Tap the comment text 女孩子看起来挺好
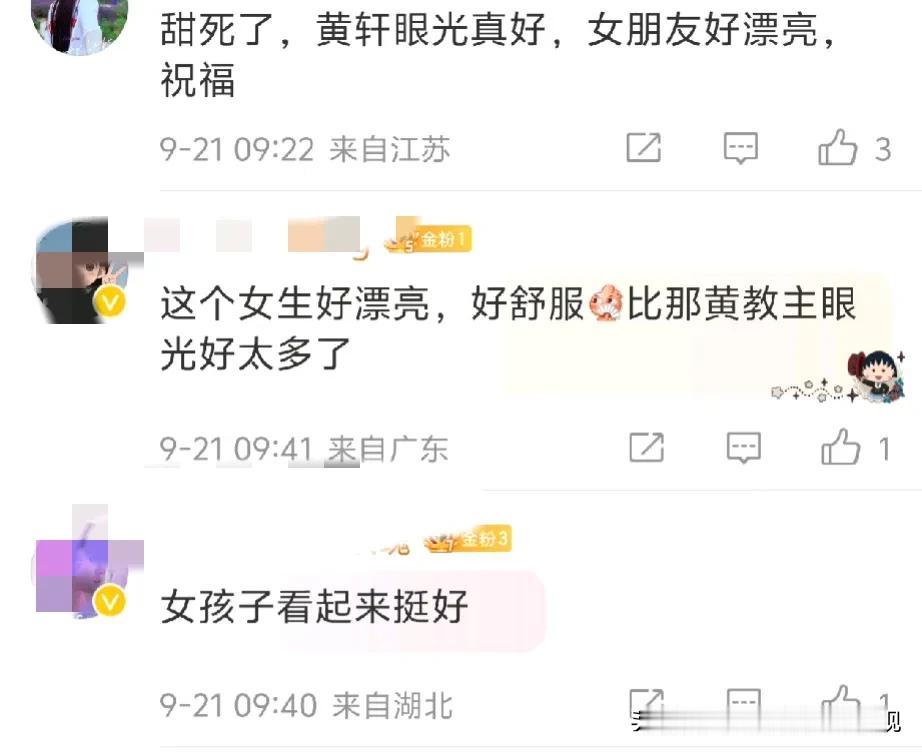The height and width of the screenshot is (754, 922). (x=315, y=606)
